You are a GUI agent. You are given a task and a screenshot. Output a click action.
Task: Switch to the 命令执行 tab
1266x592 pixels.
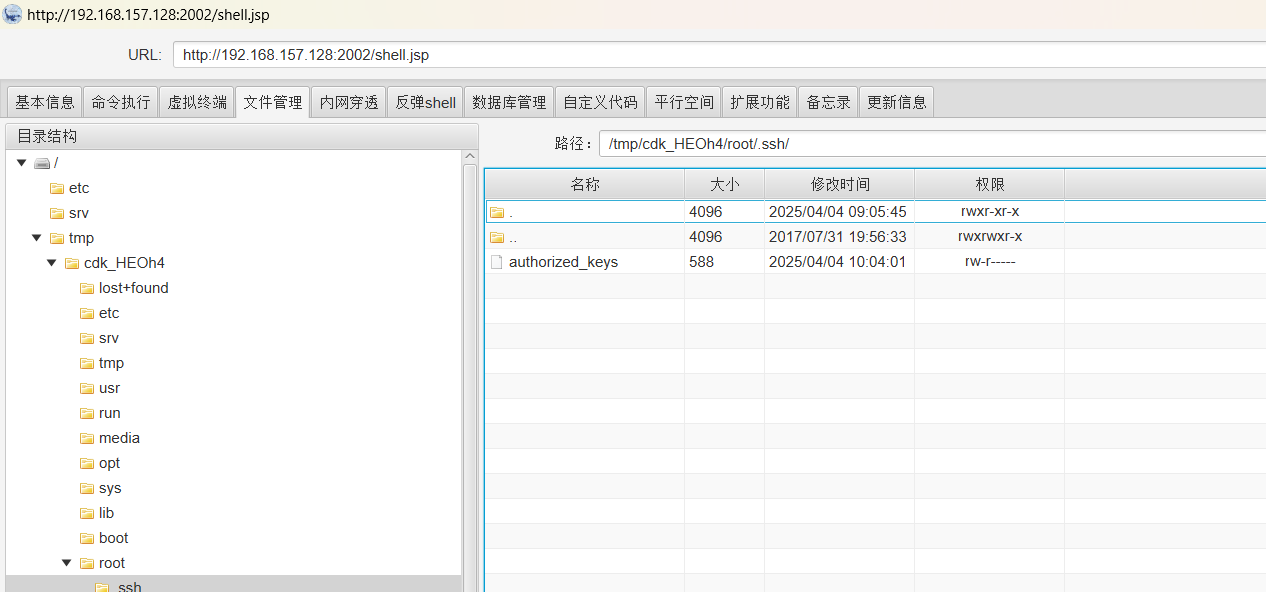[121, 102]
